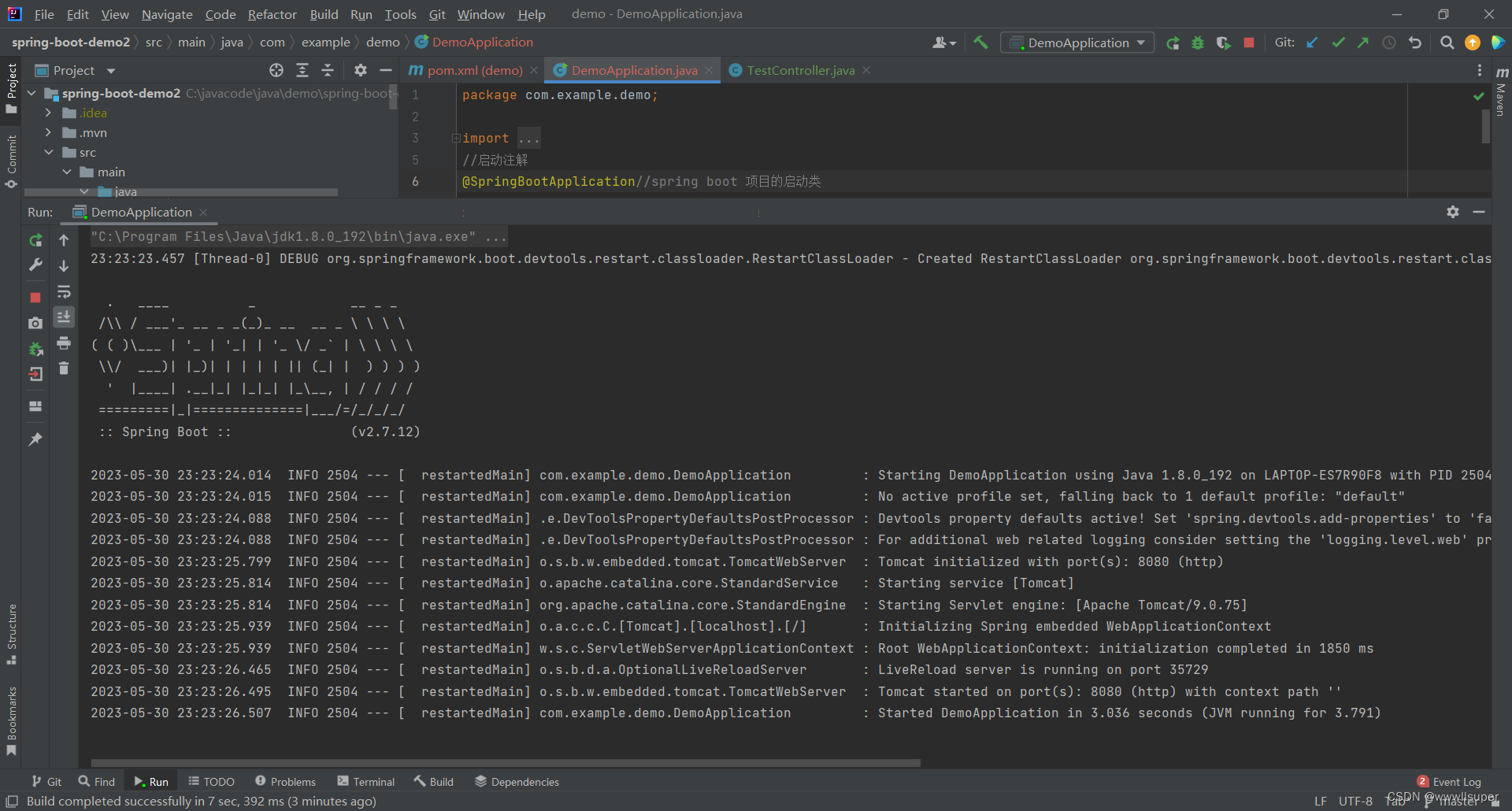The image size is (1512, 811).
Task: Open Project panel gear options
Action: tap(361, 70)
